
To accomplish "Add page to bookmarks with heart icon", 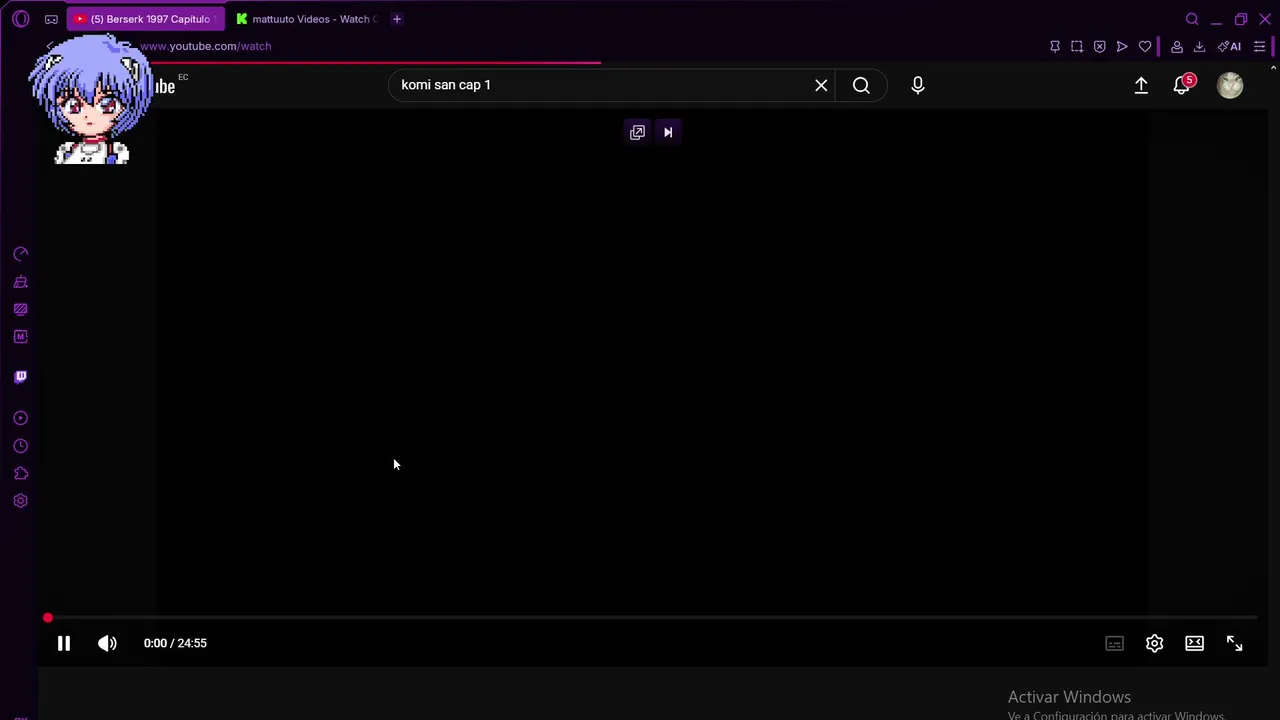I will 1145,46.
